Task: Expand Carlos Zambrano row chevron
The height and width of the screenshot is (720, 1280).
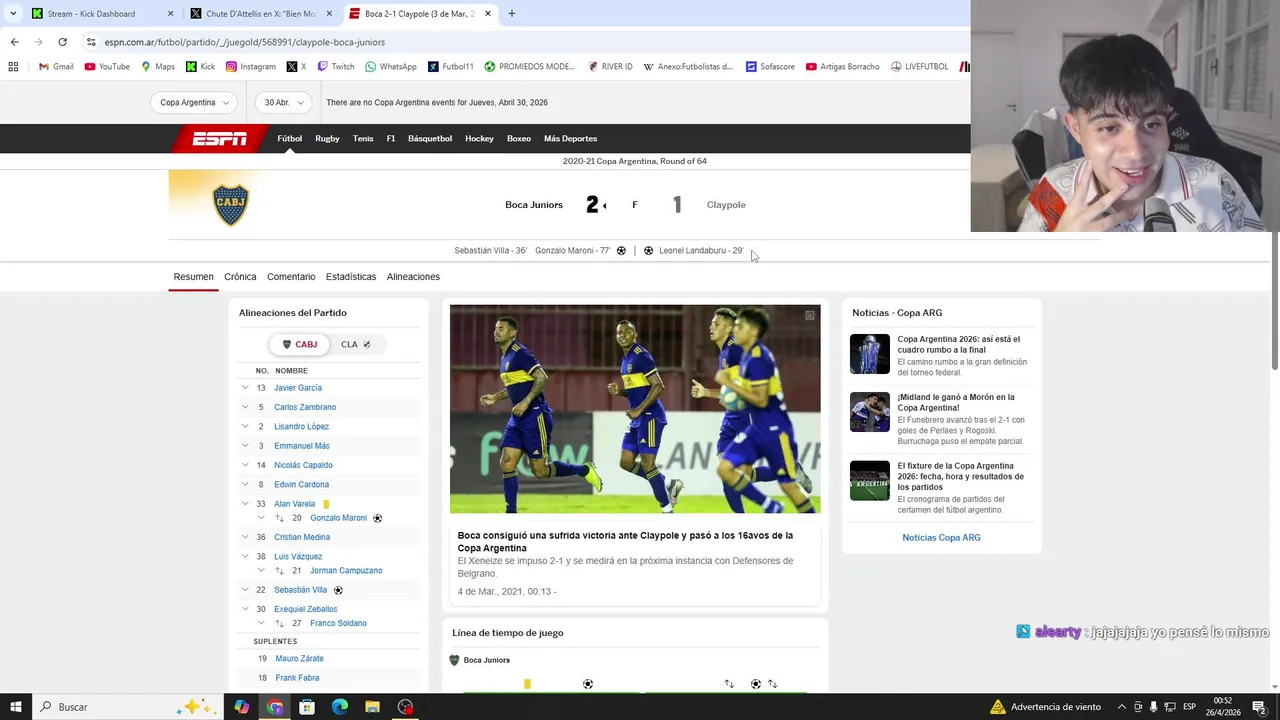Action: tap(245, 407)
